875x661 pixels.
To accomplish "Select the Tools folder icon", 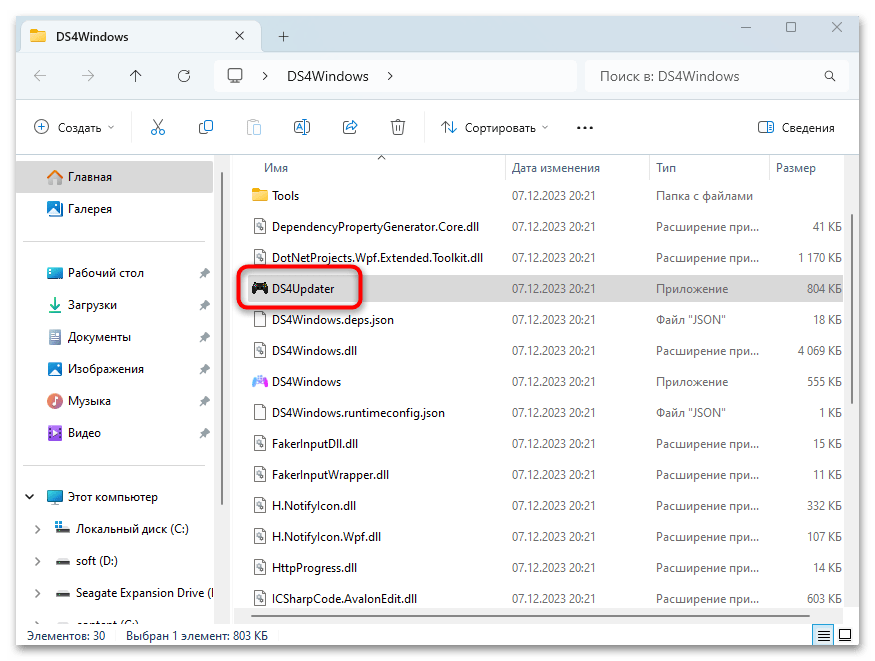I will [259, 195].
